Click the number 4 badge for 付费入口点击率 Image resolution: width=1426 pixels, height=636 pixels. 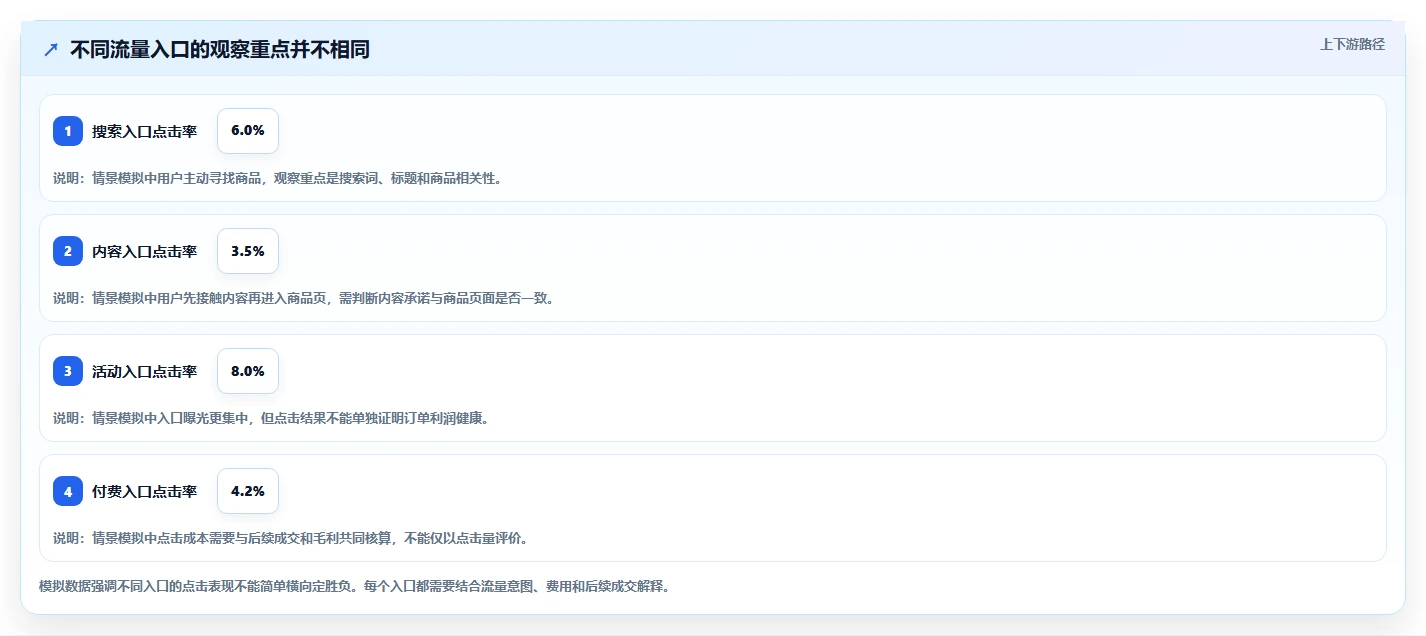click(68, 491)
